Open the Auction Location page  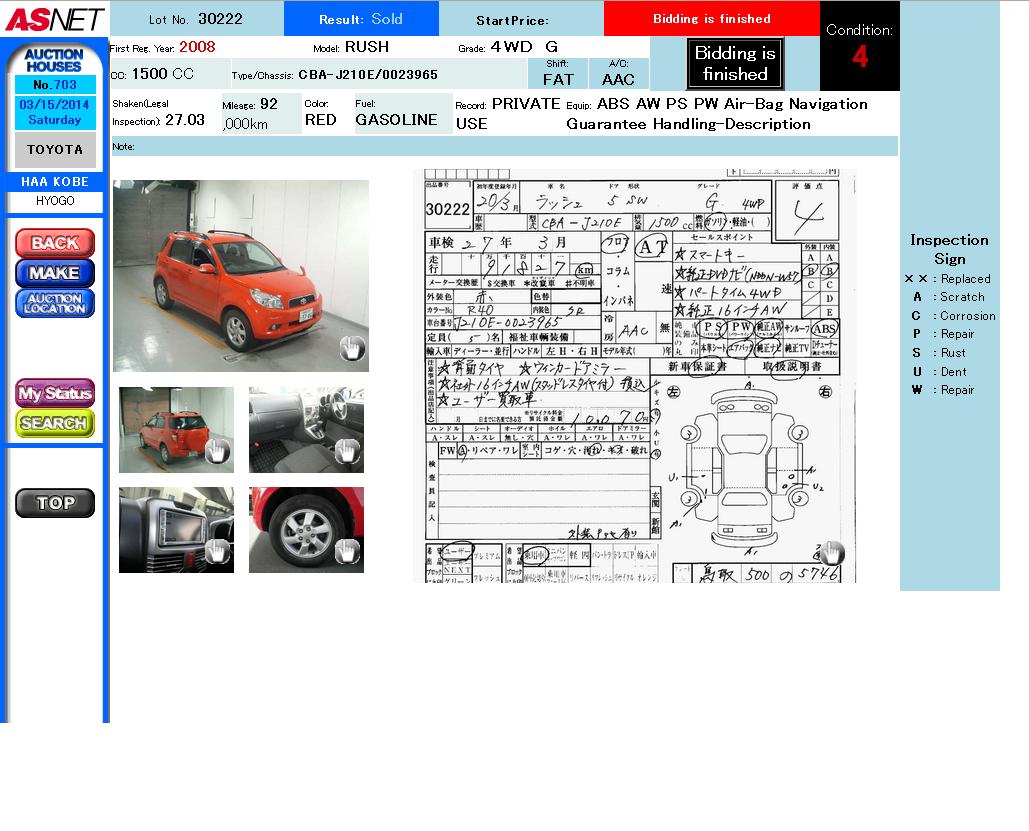[x=55, y=303]
